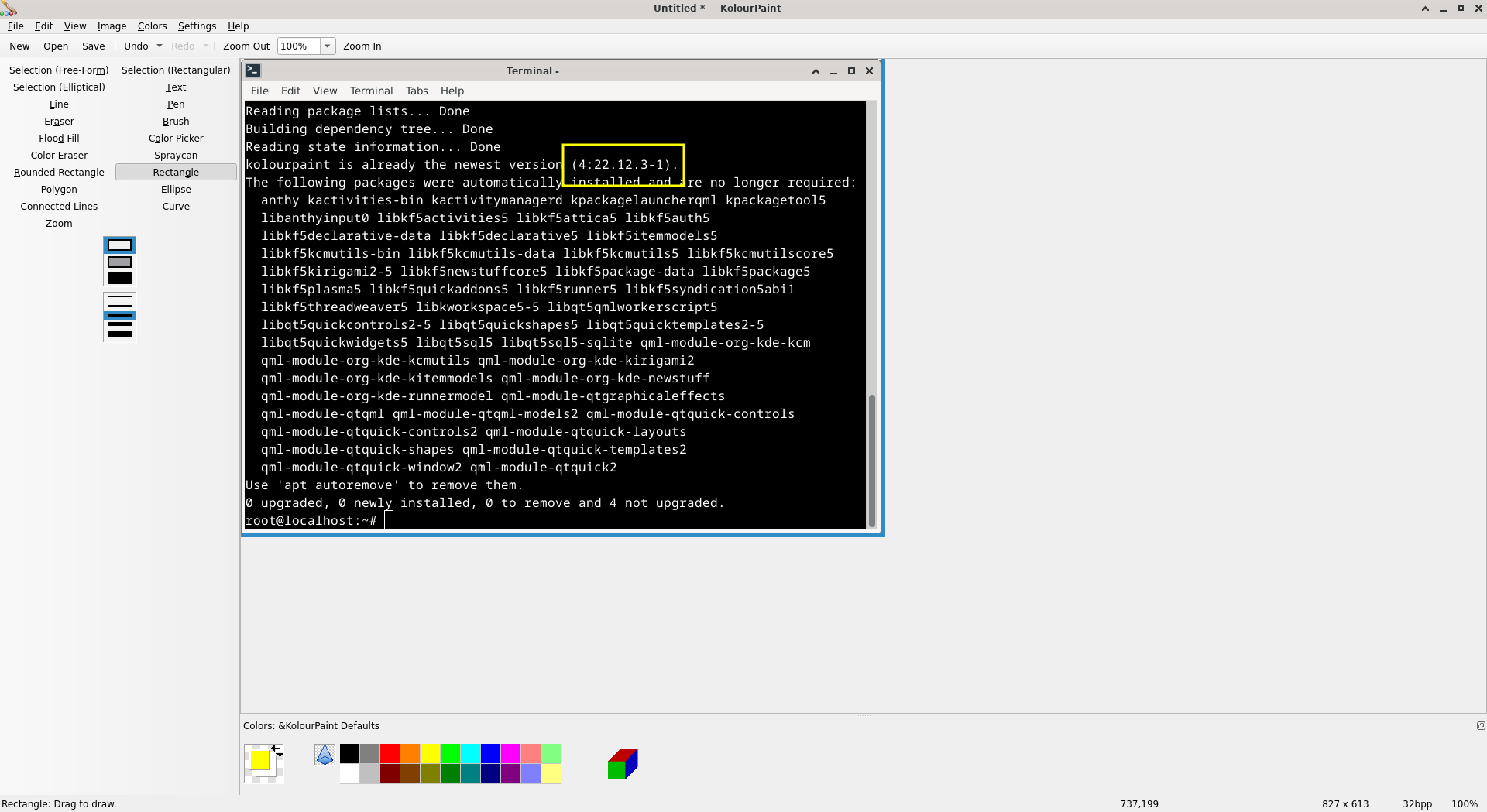The image size is (1487, 812).
Task: Pick the dark green palette swatch
Action: point(450,774)
